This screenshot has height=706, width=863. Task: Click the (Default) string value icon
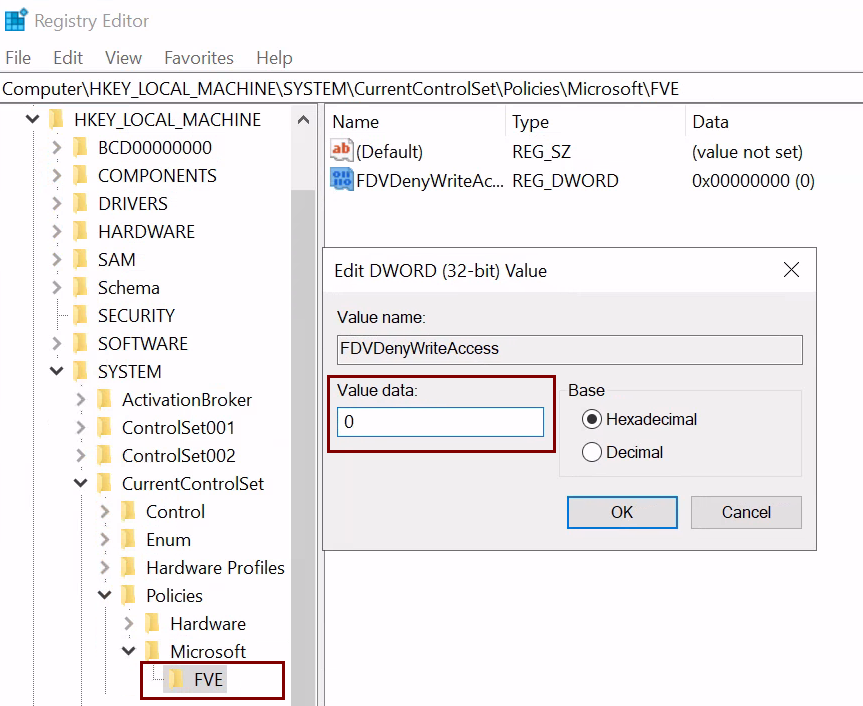(x=341, y=150)
